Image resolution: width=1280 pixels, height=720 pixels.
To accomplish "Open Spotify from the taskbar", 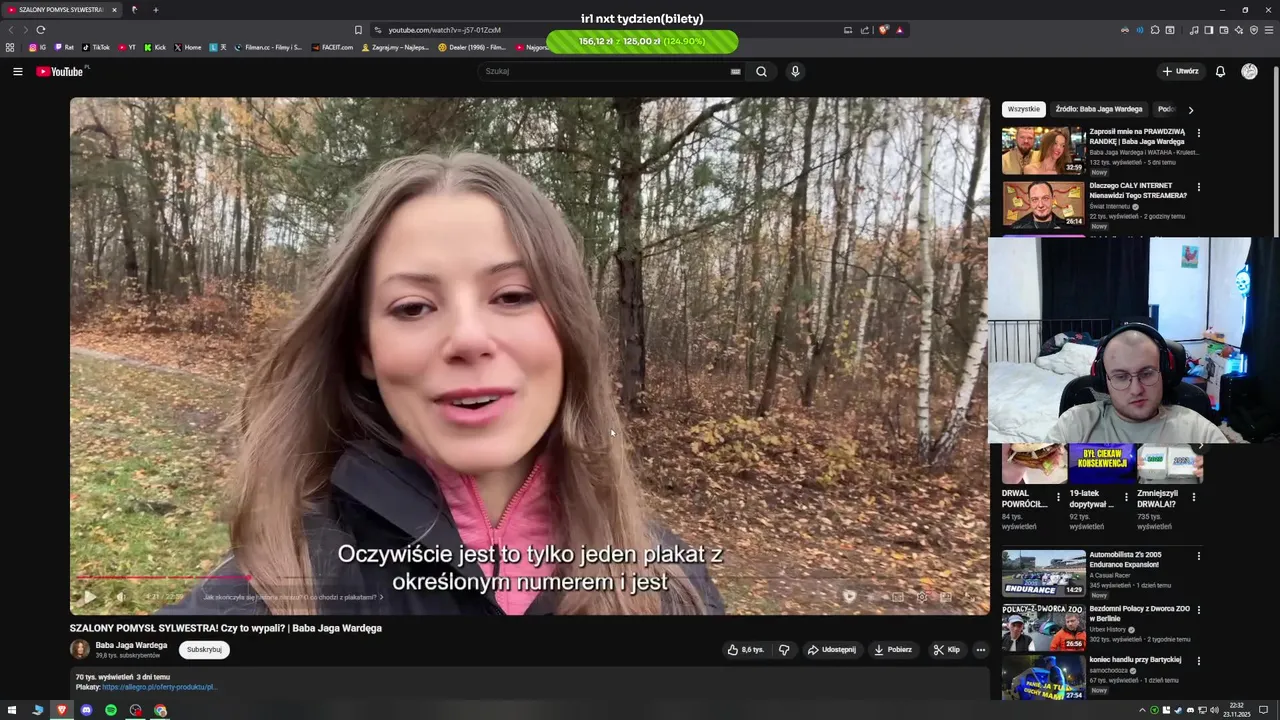I will click(x=111, y=710).
